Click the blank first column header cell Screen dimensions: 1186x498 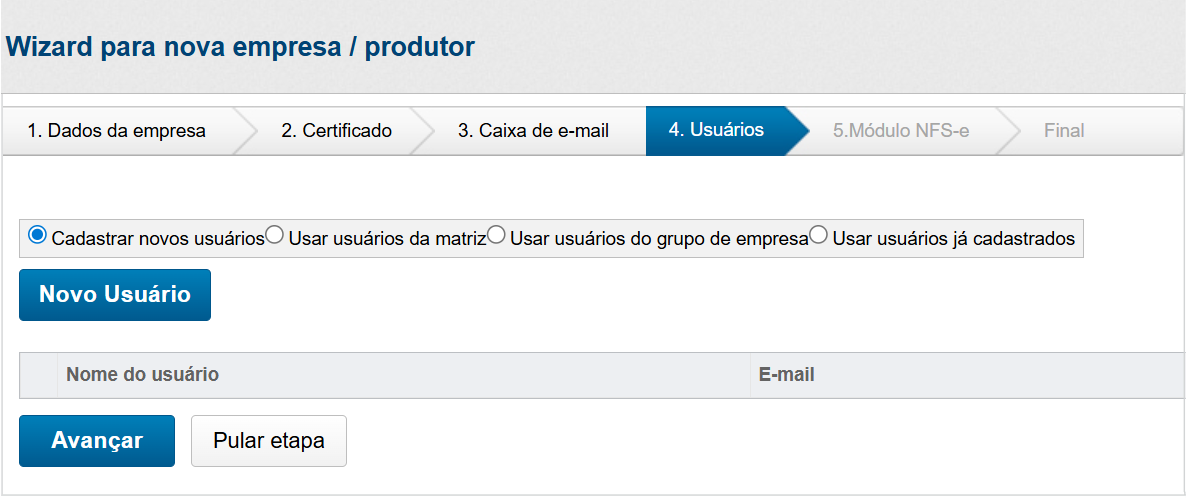click(38, 375)
